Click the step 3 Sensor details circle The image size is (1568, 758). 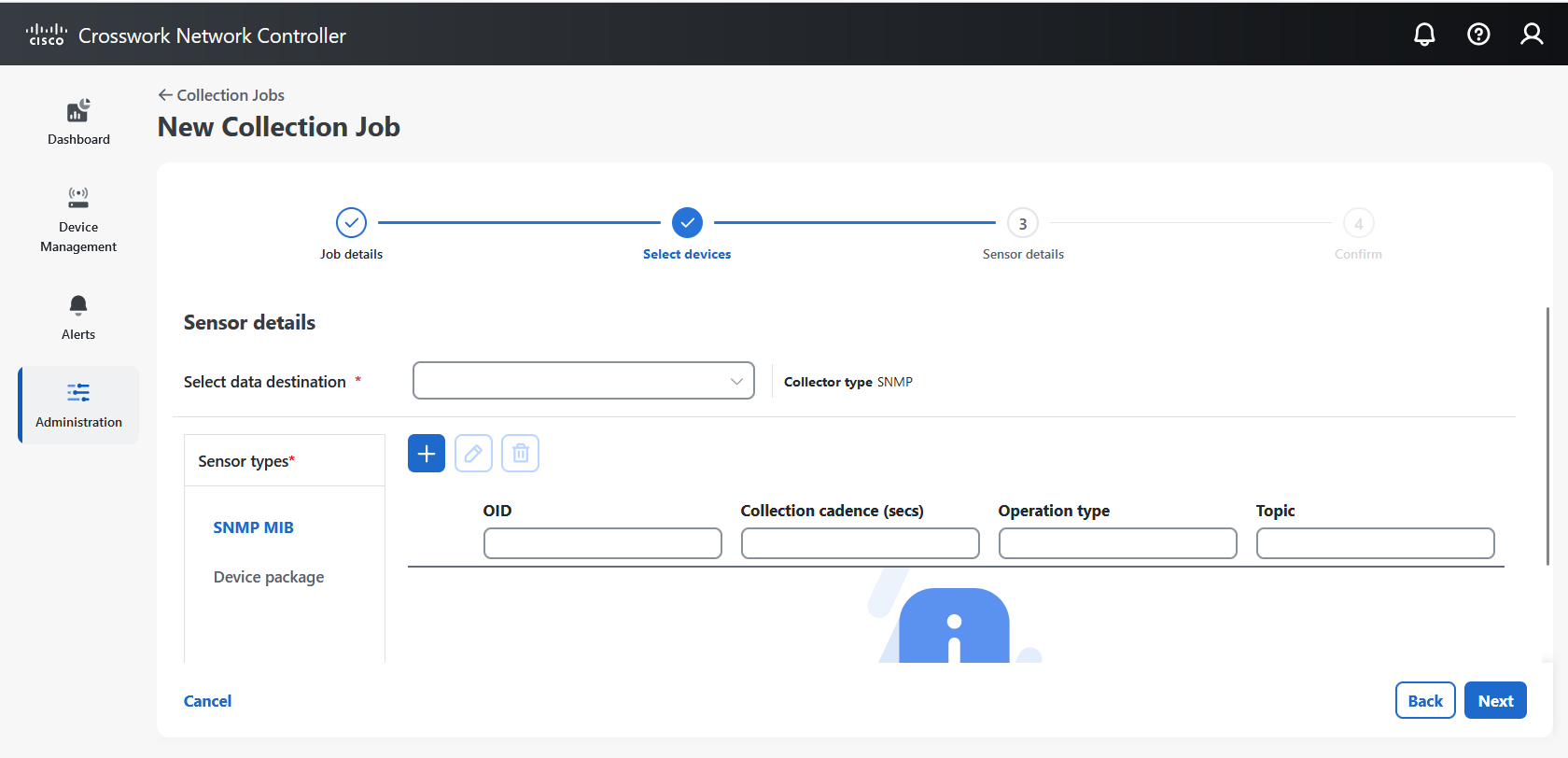[x=1023, y=223]
